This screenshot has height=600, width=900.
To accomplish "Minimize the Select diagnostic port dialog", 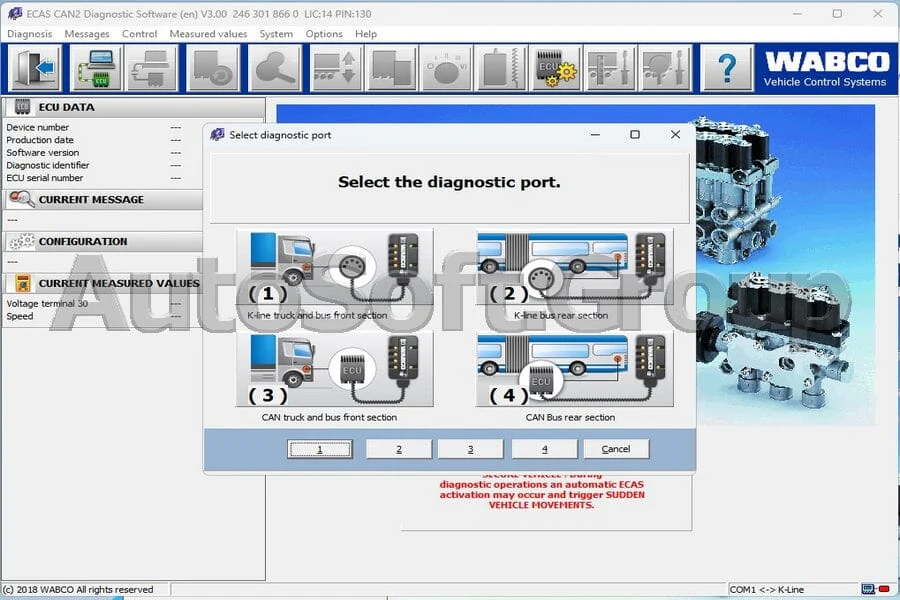I will click(x=595, y=134).
